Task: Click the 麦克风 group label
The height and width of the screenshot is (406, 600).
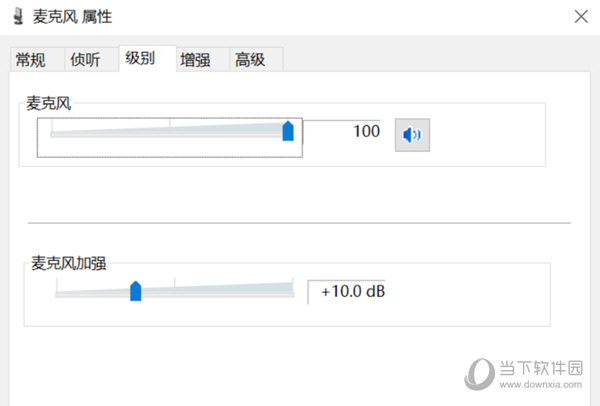Action: point(49,103)
